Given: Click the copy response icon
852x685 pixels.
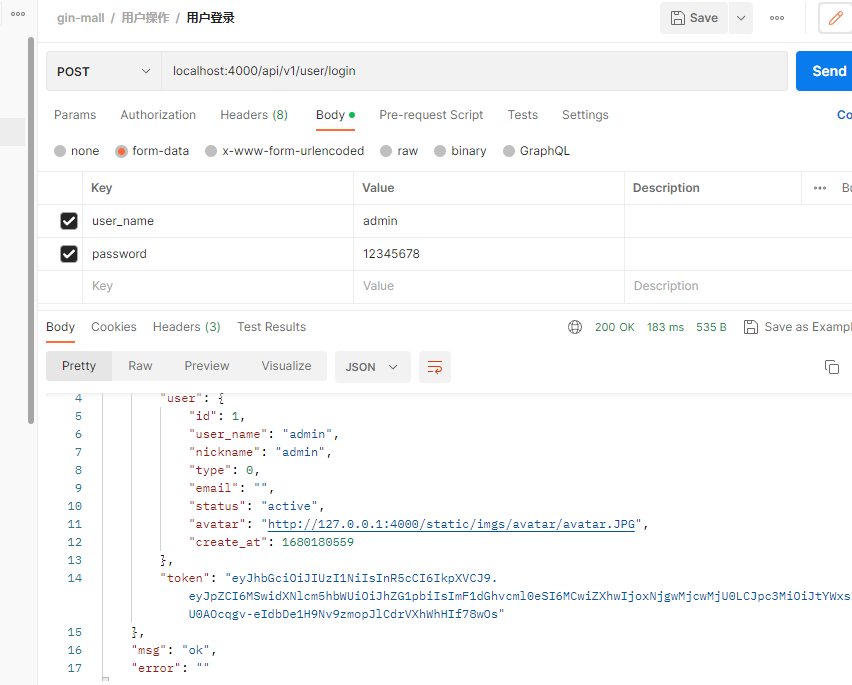Looking at the screenshot, I should pos(832,367).
